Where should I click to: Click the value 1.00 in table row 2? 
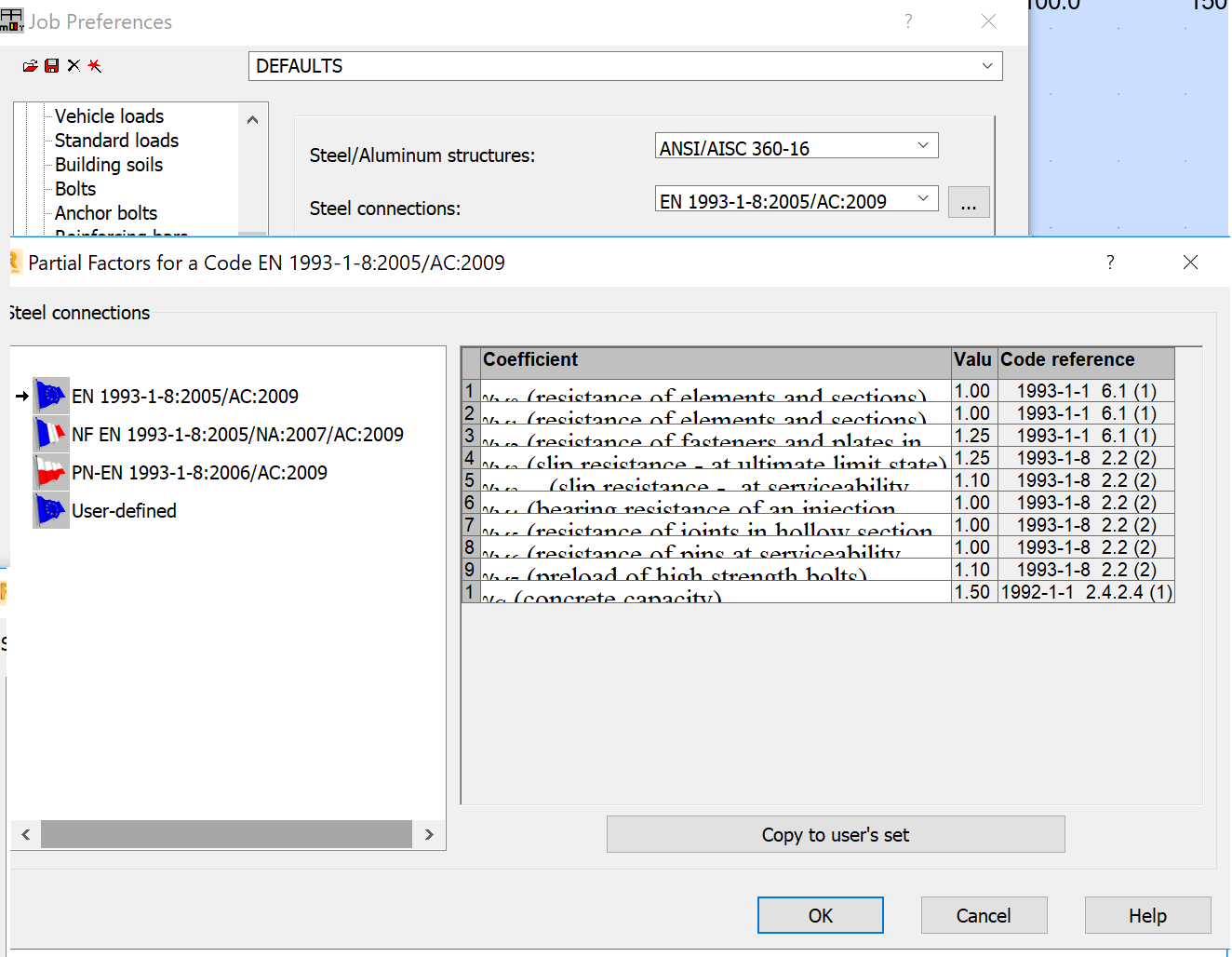click(974, 413)
